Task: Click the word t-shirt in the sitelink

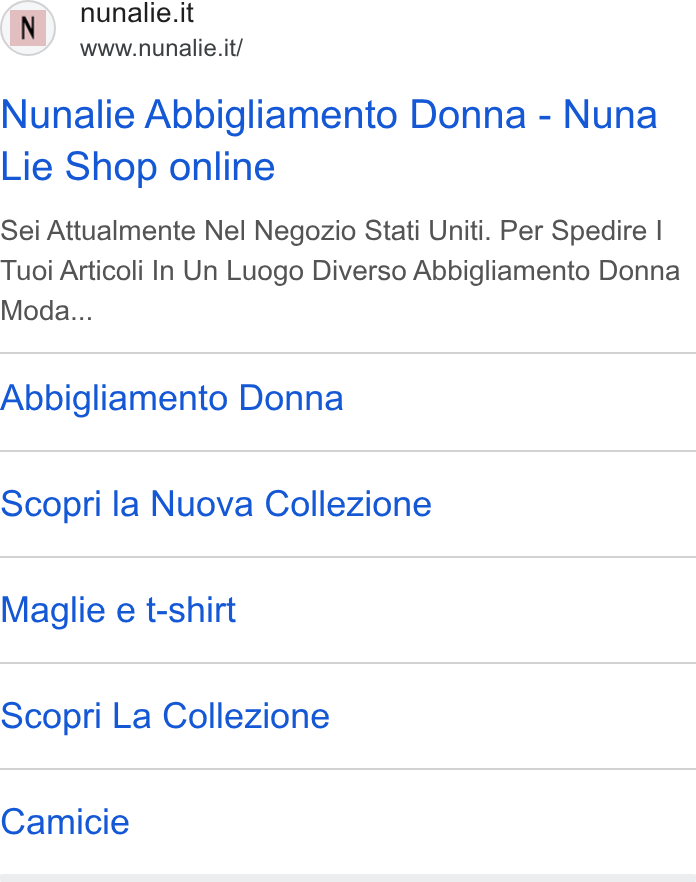Action: point(191,610)
